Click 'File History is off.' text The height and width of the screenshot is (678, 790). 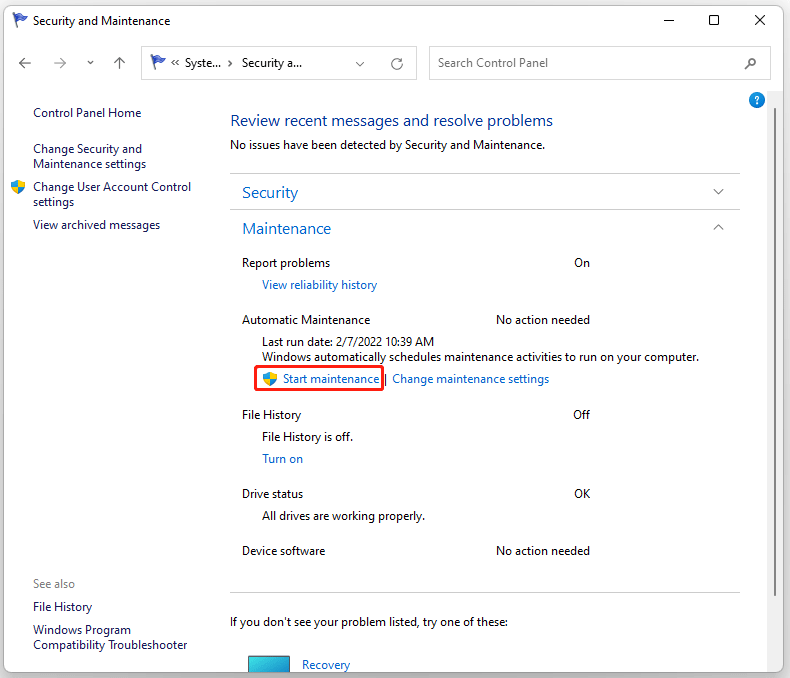tap(307, 437)
